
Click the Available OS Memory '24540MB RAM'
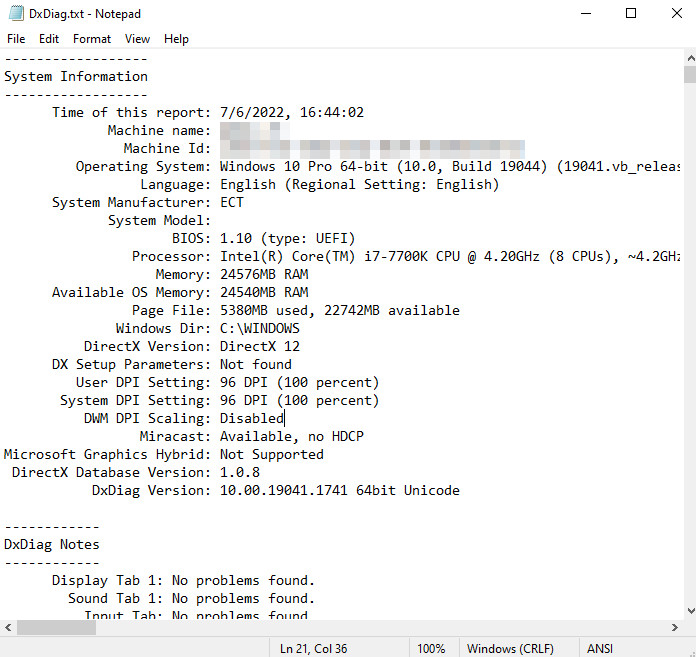[264, 292]
